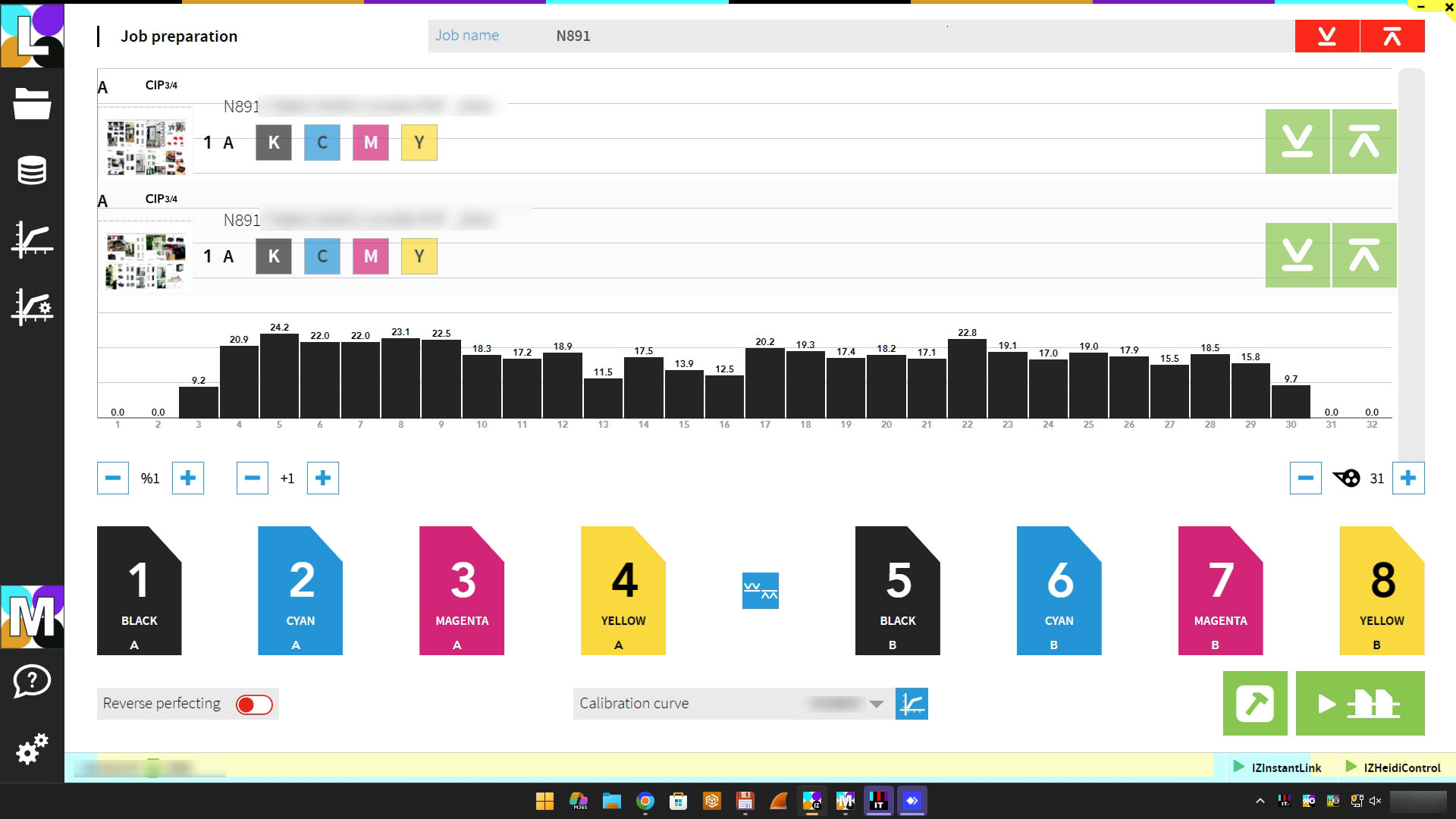
Task: Click the blue curve icon beside calibration dropdown
Action: (x=912, y=704)
